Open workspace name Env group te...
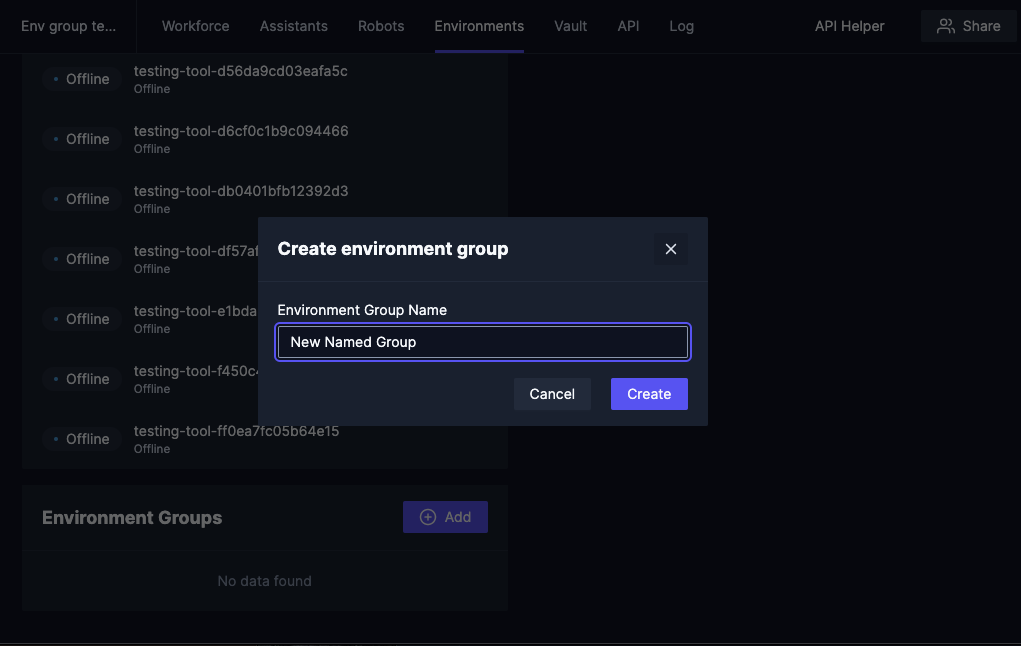Image resolution: width=1021 pixels, height=646 pixels. click(x=68, y=26)
